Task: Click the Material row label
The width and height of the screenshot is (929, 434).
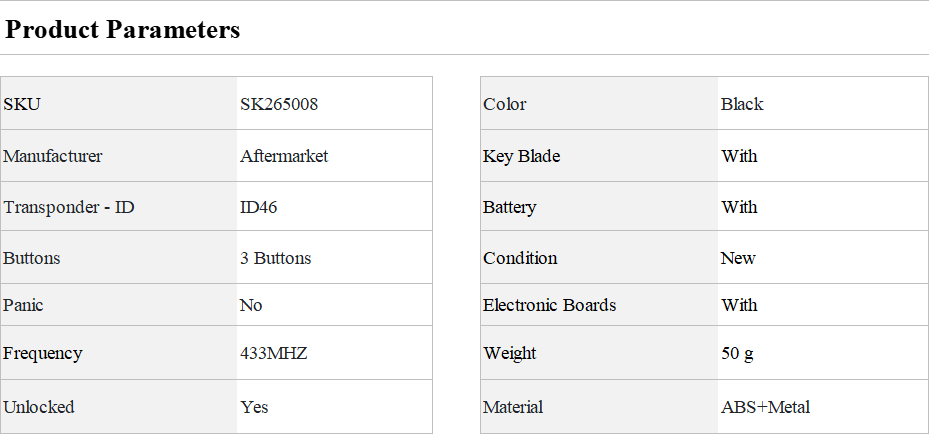Action: coord(513,407)
